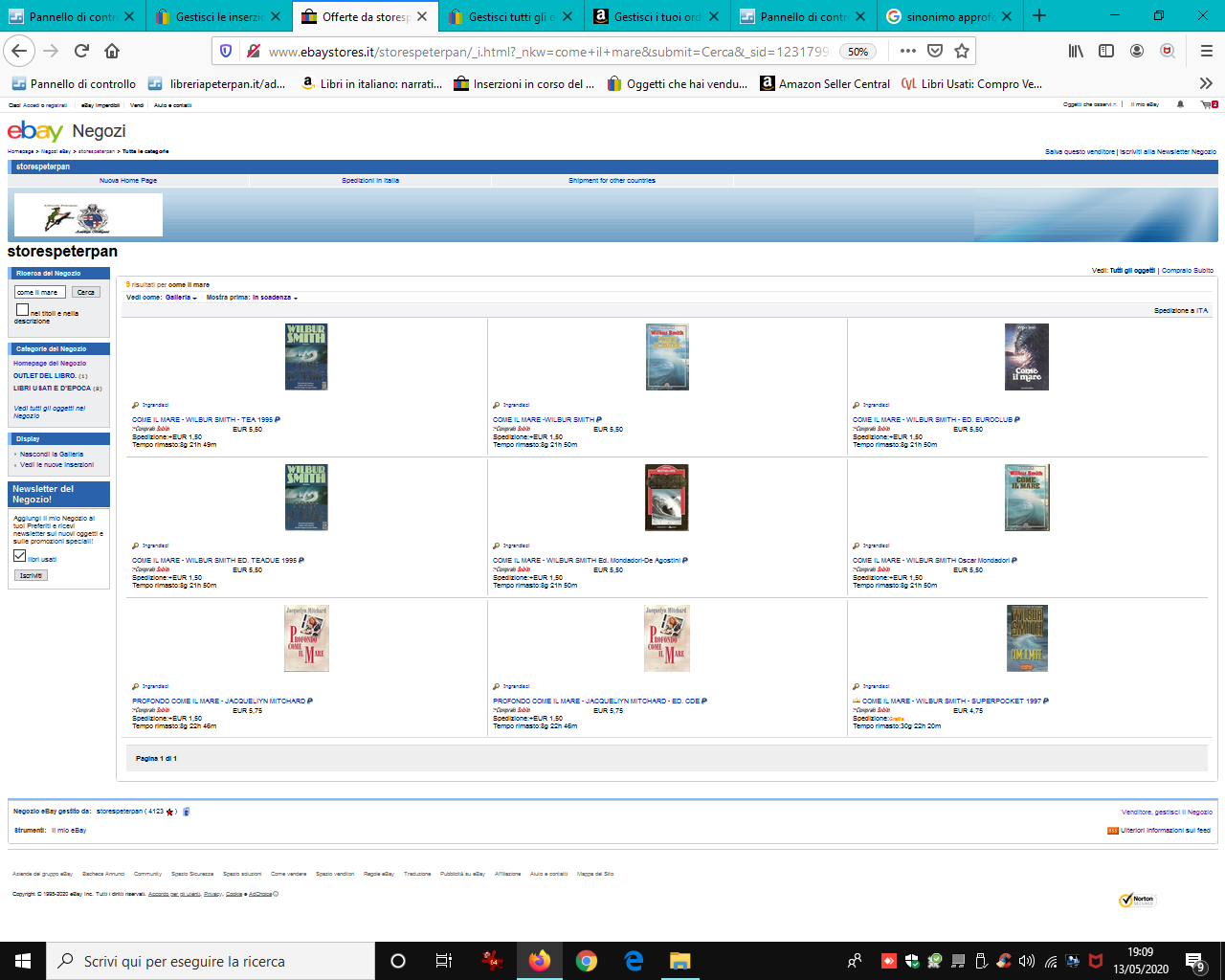Open 'LIBRI USATI E D'EPOCA' category
1225x980 pixels.
tap(53, 389)
